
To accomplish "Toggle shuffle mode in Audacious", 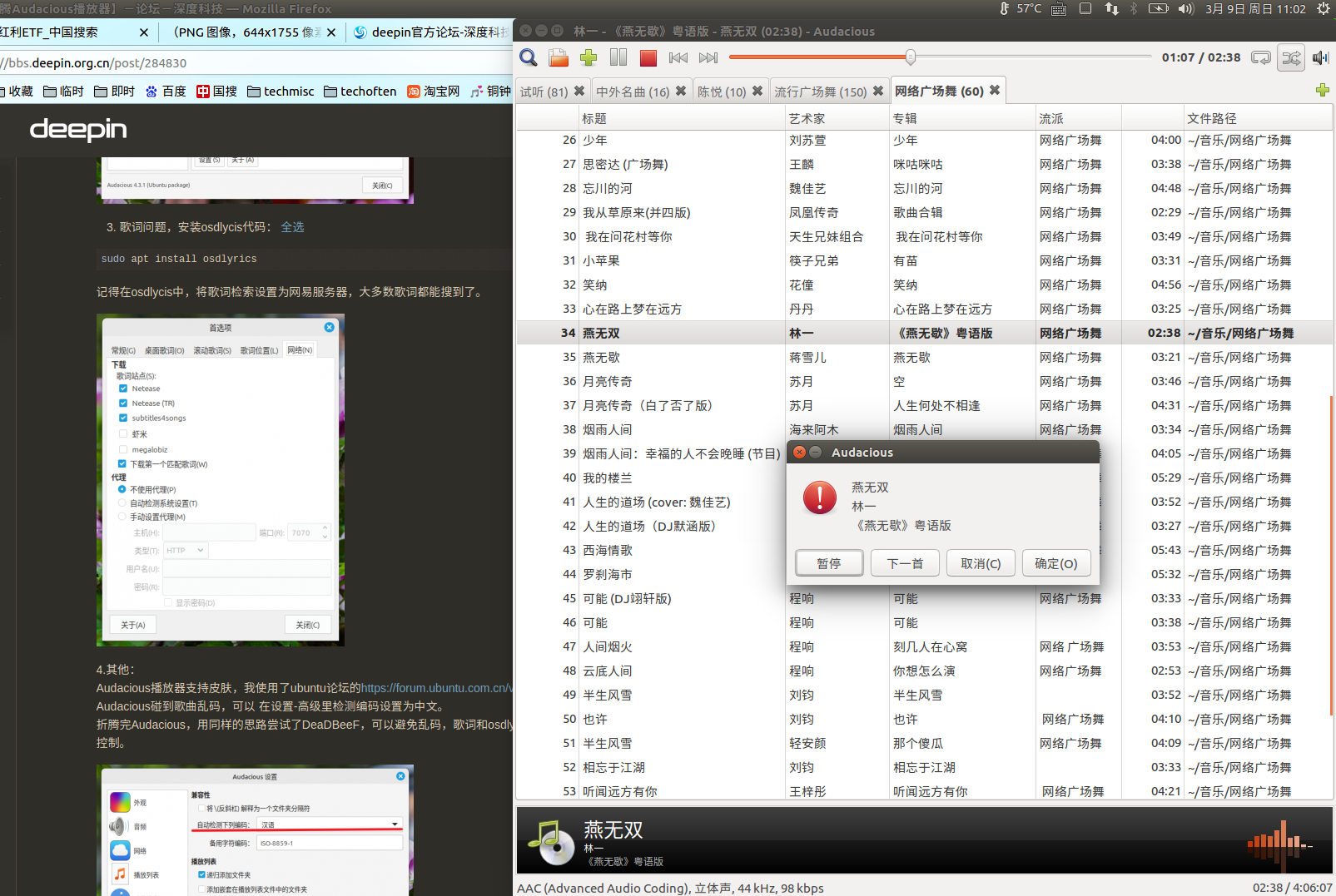I will 1291,57.
